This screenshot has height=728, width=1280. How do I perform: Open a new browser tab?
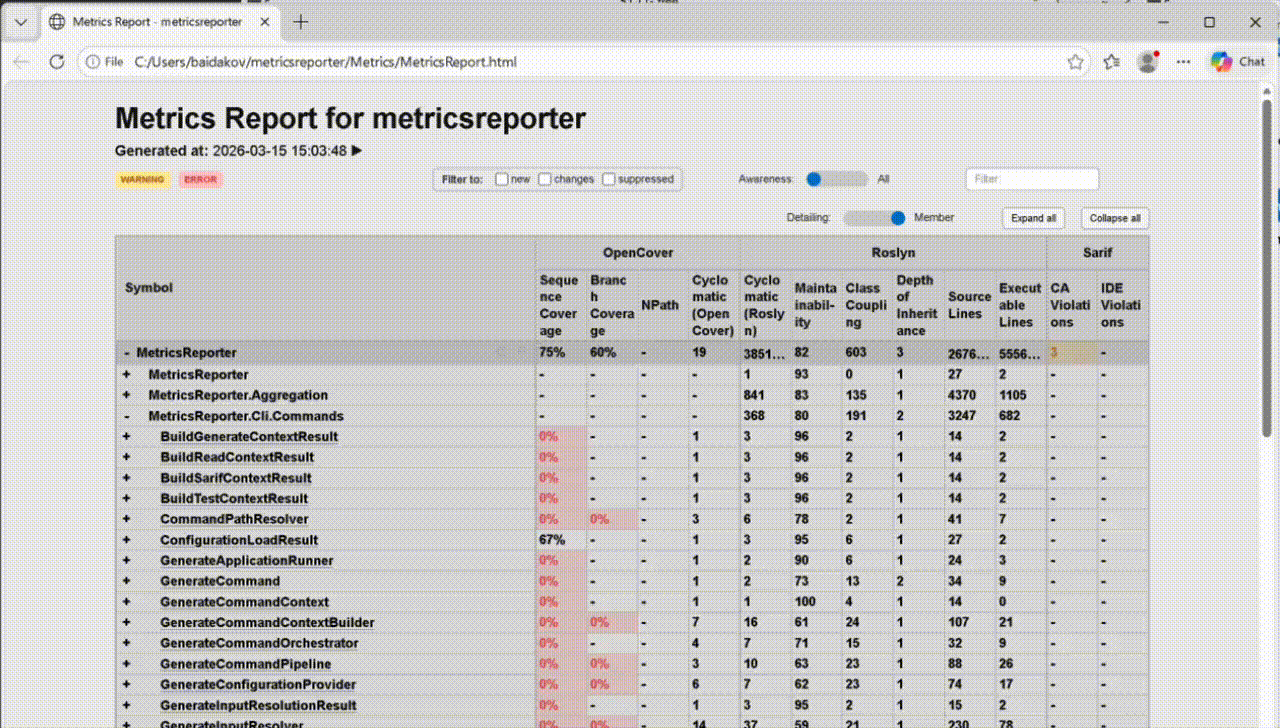(x=300, y=20)
